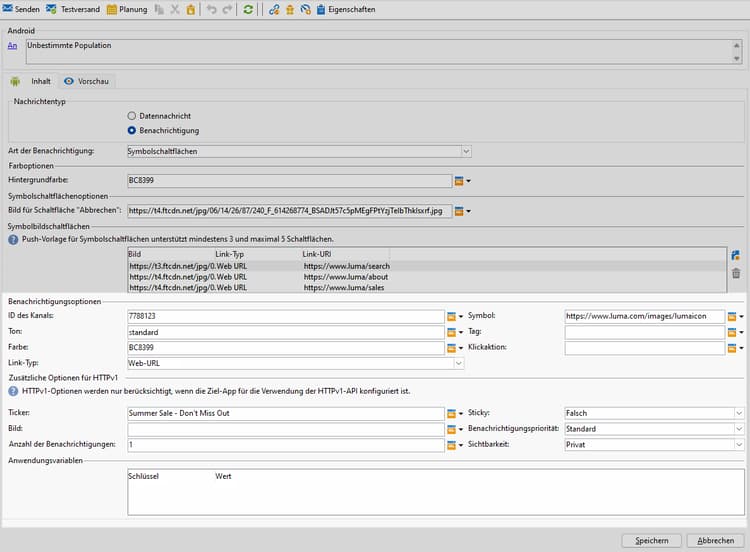This screenshot has width=750, height=552.
Task: Select the Datennachricht radio button
Action: point(132,116)
